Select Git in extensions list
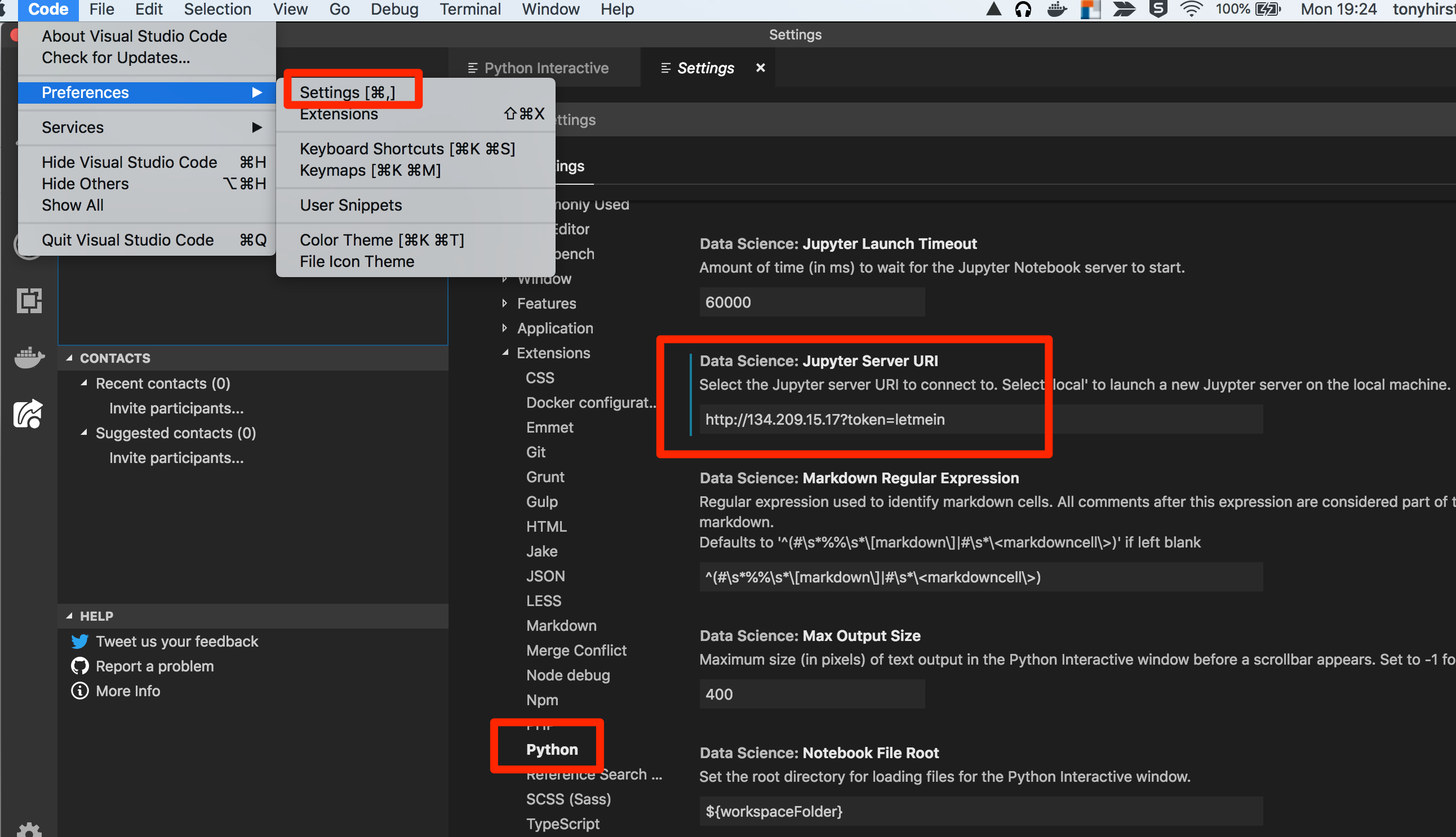1456x837 pixels. pyautogui.click(x=535, y=452)
